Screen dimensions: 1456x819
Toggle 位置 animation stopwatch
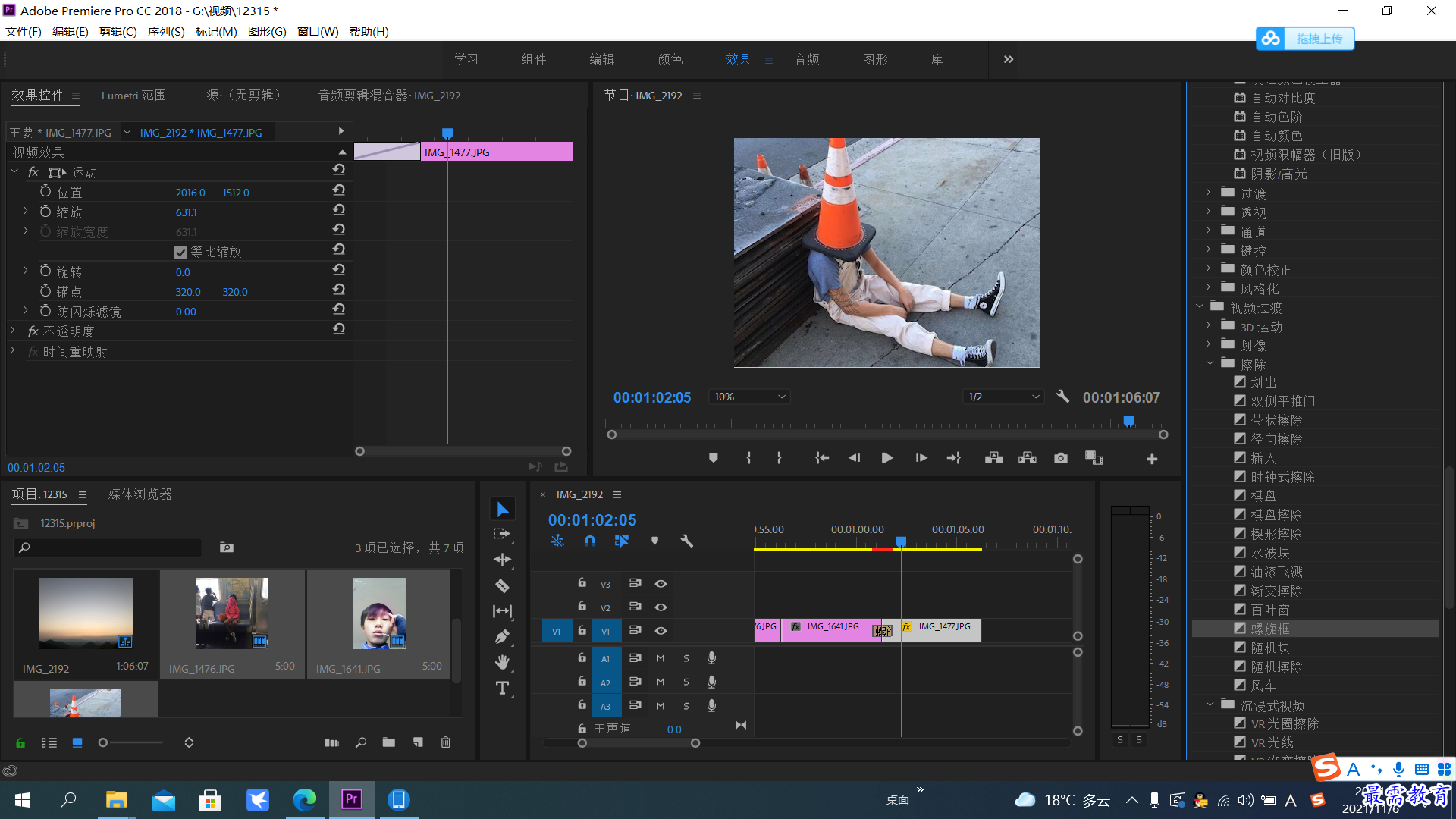[45, 192]
